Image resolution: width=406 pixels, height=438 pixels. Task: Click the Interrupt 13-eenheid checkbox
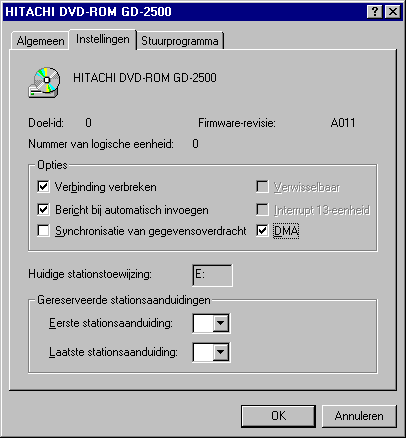click(262, 210)
